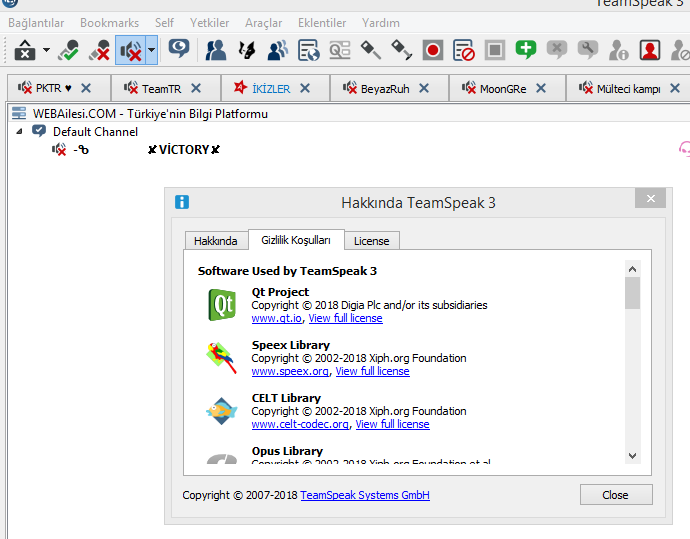Click the gray user info icon
690x539 pixels.
point(618,50)
